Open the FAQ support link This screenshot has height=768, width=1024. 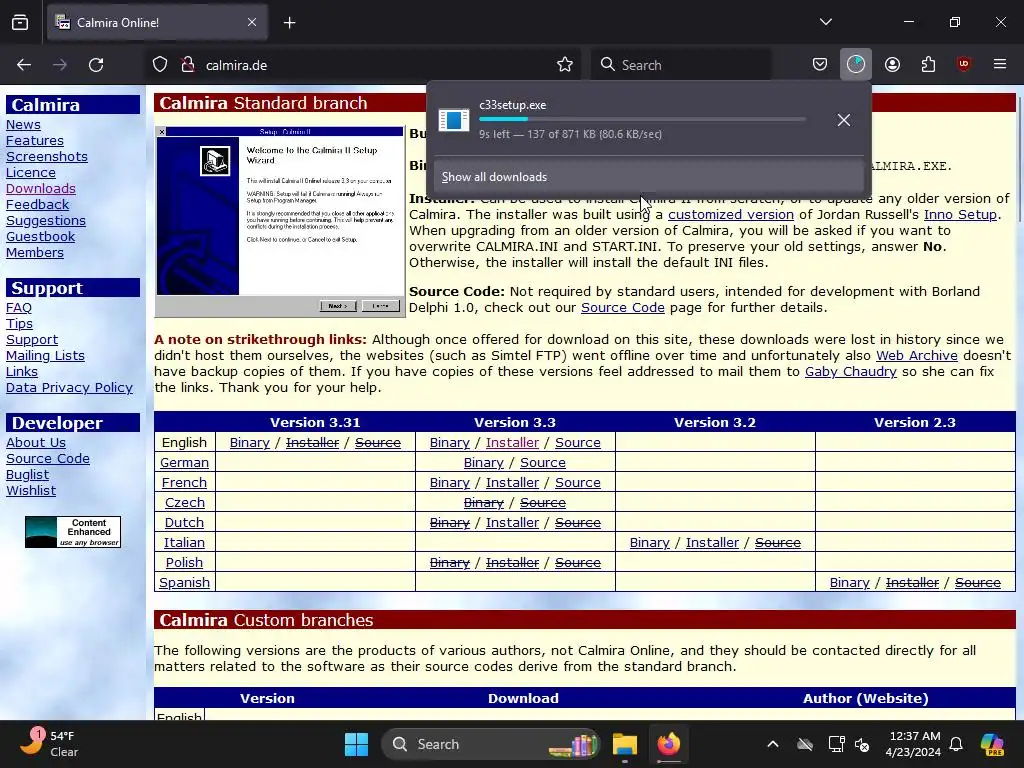[18, 308]
